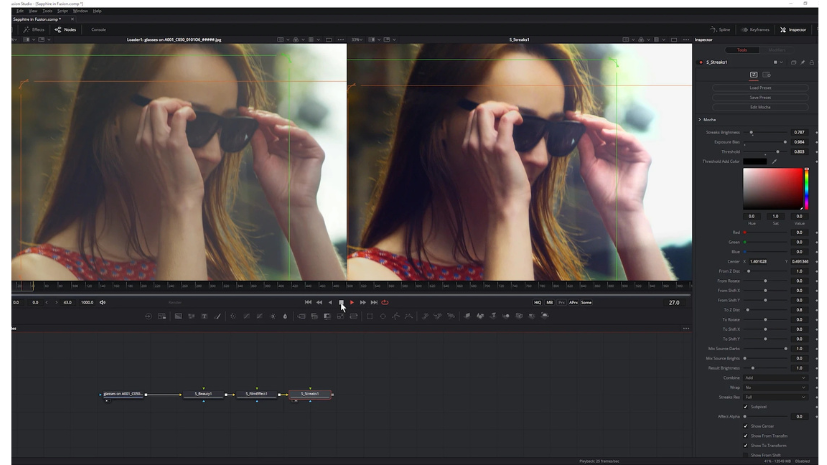Expand the Streaks Res dropdown
Image resolution: width=827 pixels, height=465 pixels.
[x=775, y=397]
